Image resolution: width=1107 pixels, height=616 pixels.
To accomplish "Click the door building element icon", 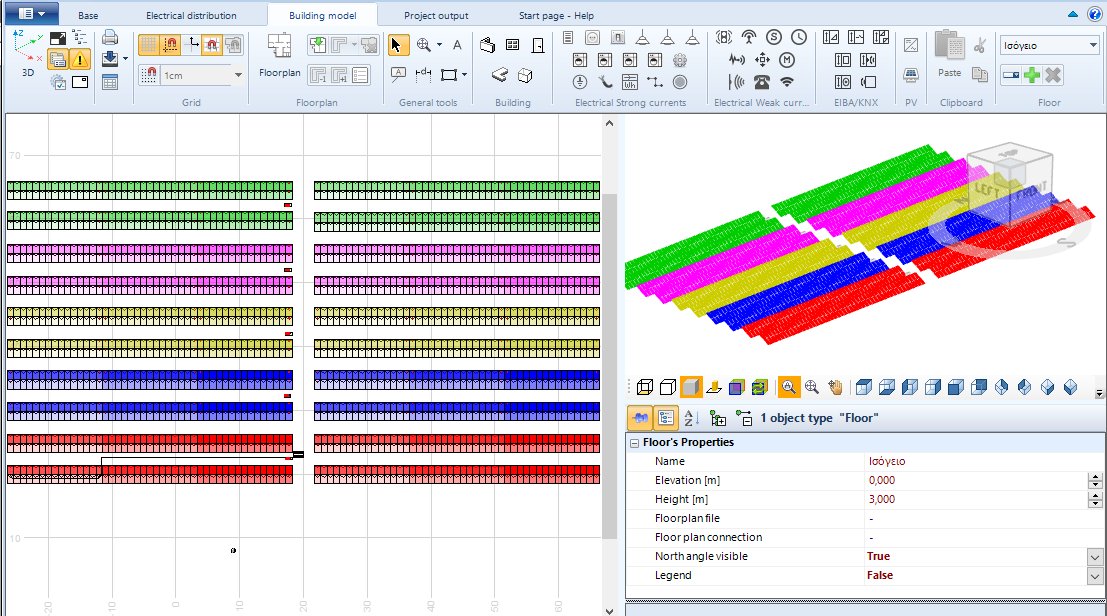I will coord(538,45).
